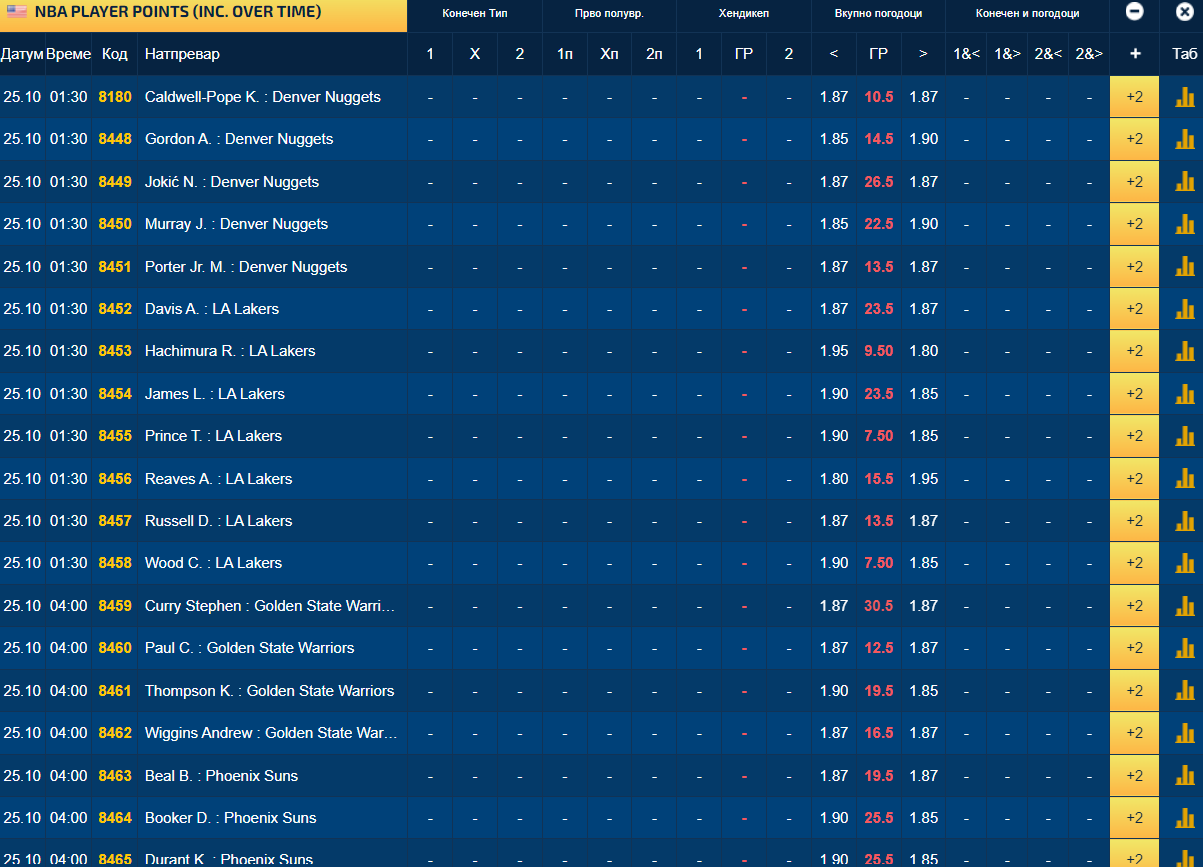Open statistics chart for Hachimura R.
This screenshot has height=867, width=1203.
pyautogui.click(x=1184, y=351)
